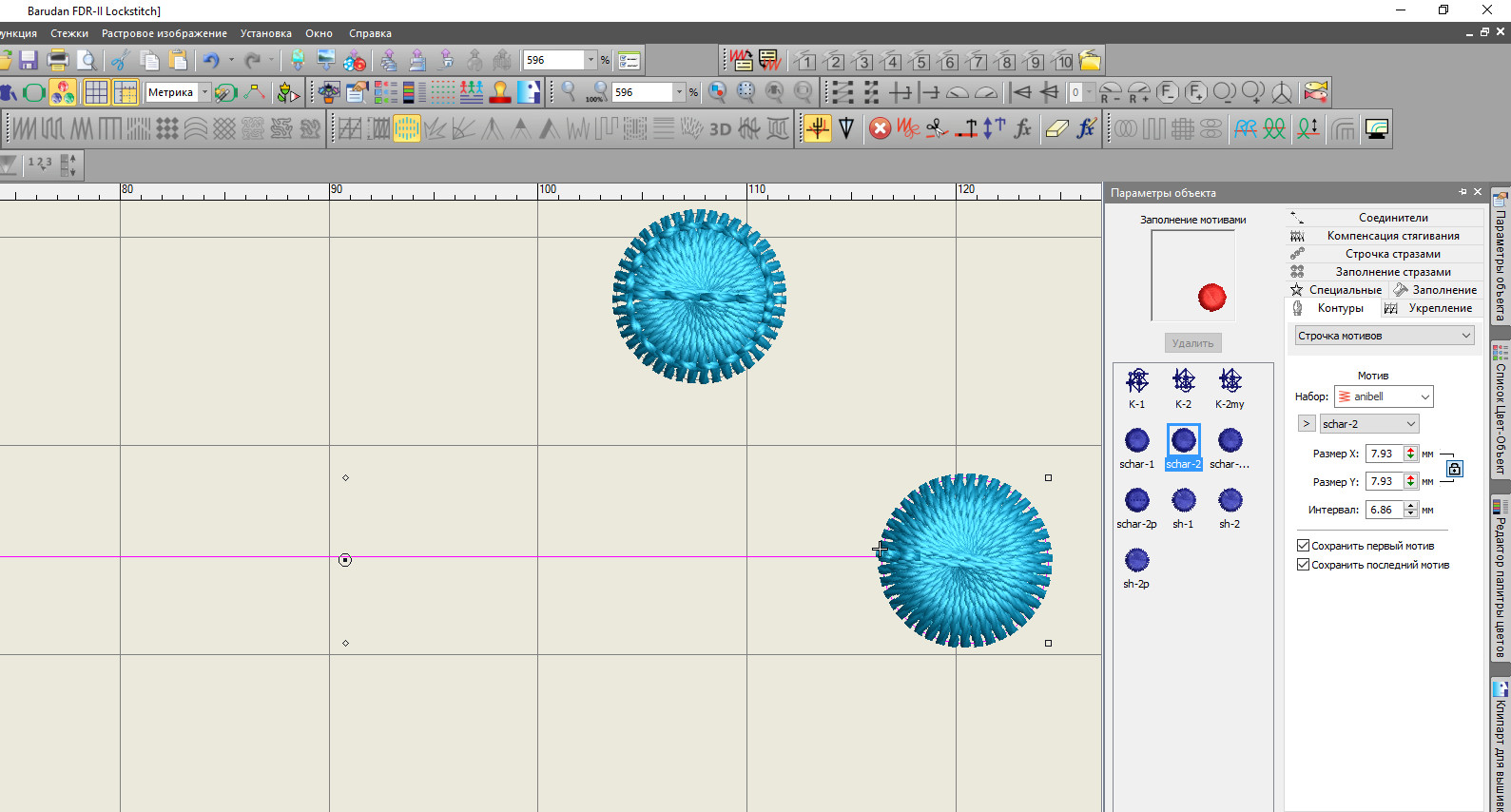
Task: Click the 'Интервал' value field
Action: click(1383, 510)
